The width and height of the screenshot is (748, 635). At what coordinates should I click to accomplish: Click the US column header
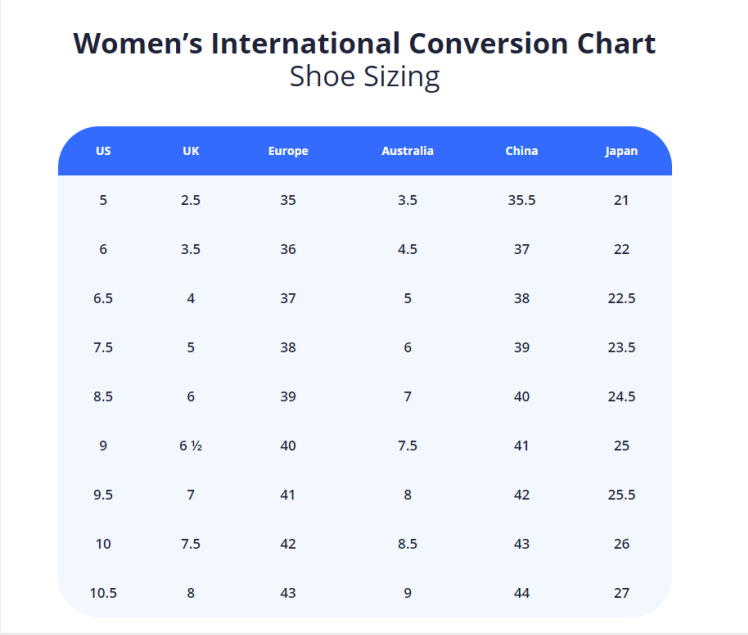click(x=103, y=151)
